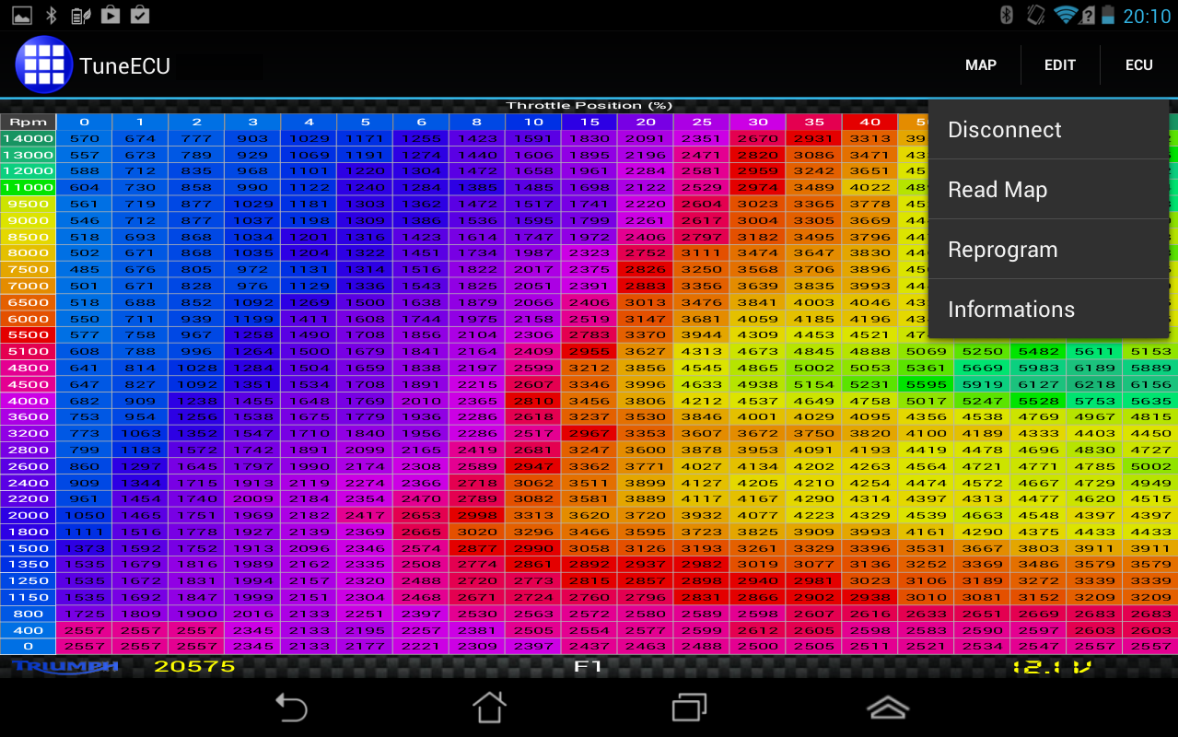Open the recent apps icon
This screenshot has height=737, width=1178.
pos(689,708)
